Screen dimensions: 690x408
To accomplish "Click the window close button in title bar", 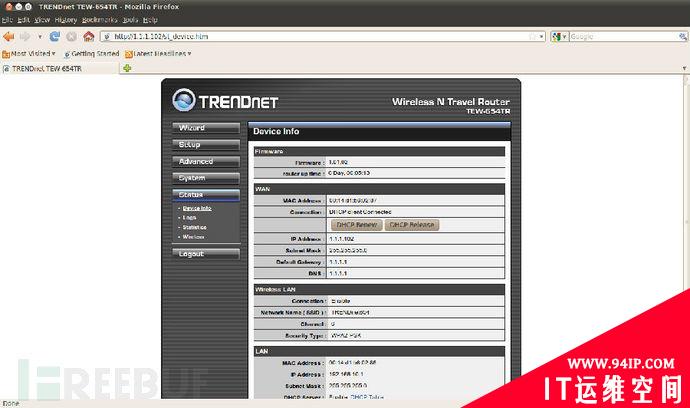I will coord(9,7).
